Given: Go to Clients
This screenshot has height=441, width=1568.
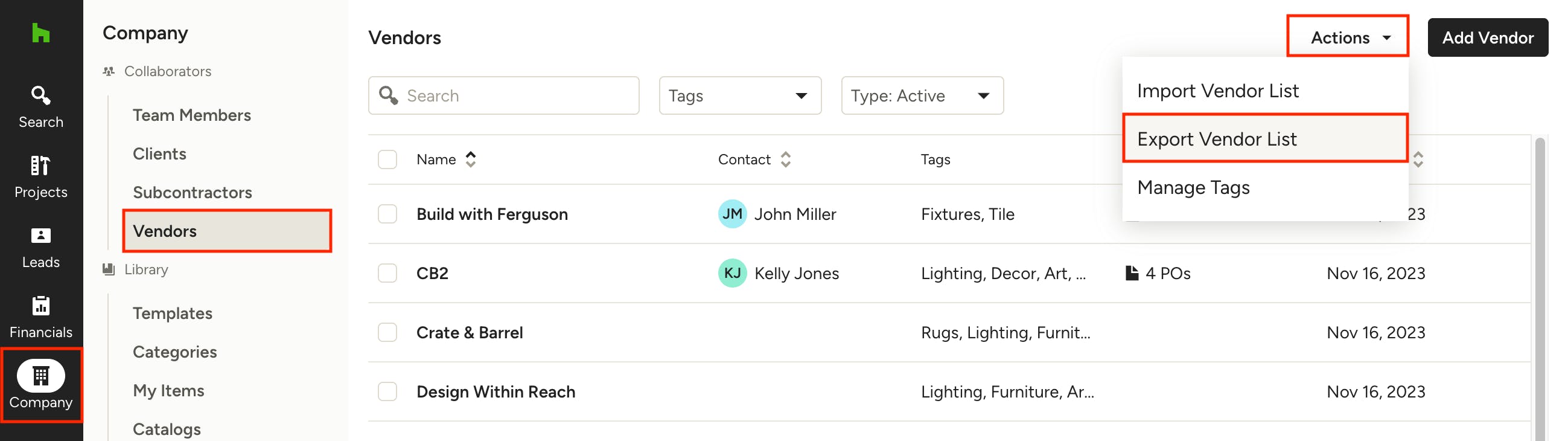Looking at the screenshot, I should click(159, 153).
